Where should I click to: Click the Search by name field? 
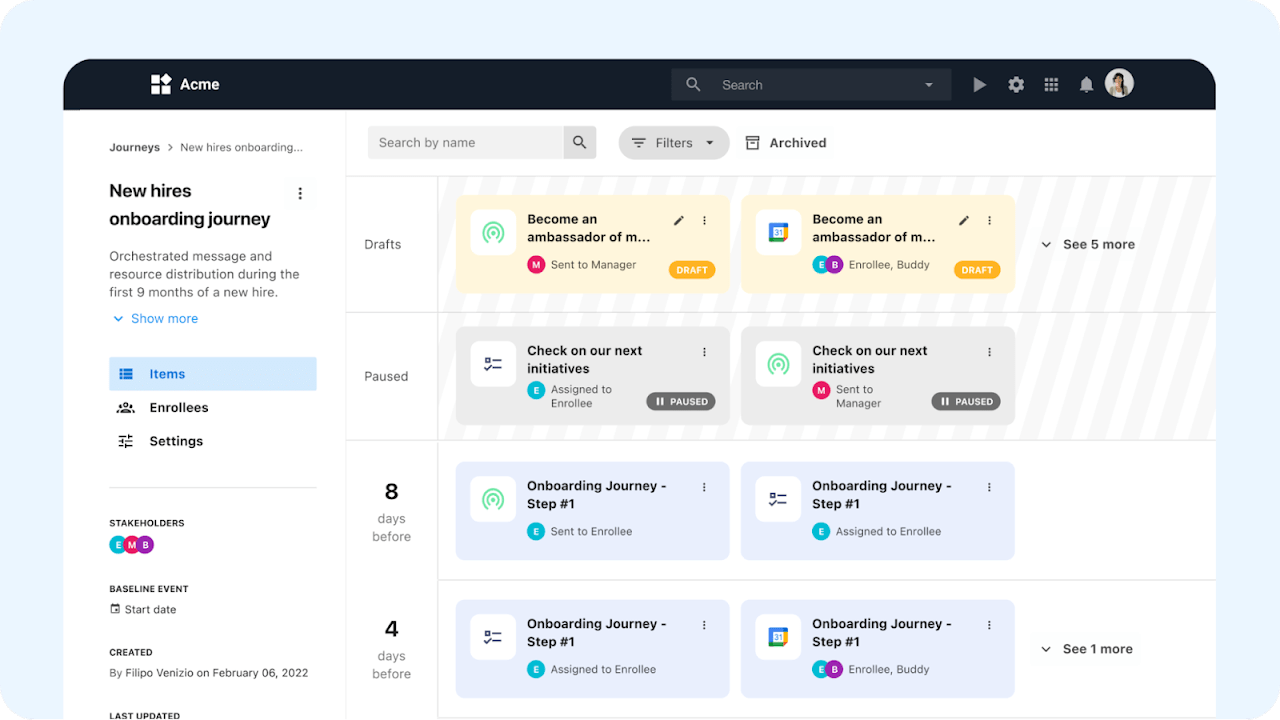(x=466, y=142)
